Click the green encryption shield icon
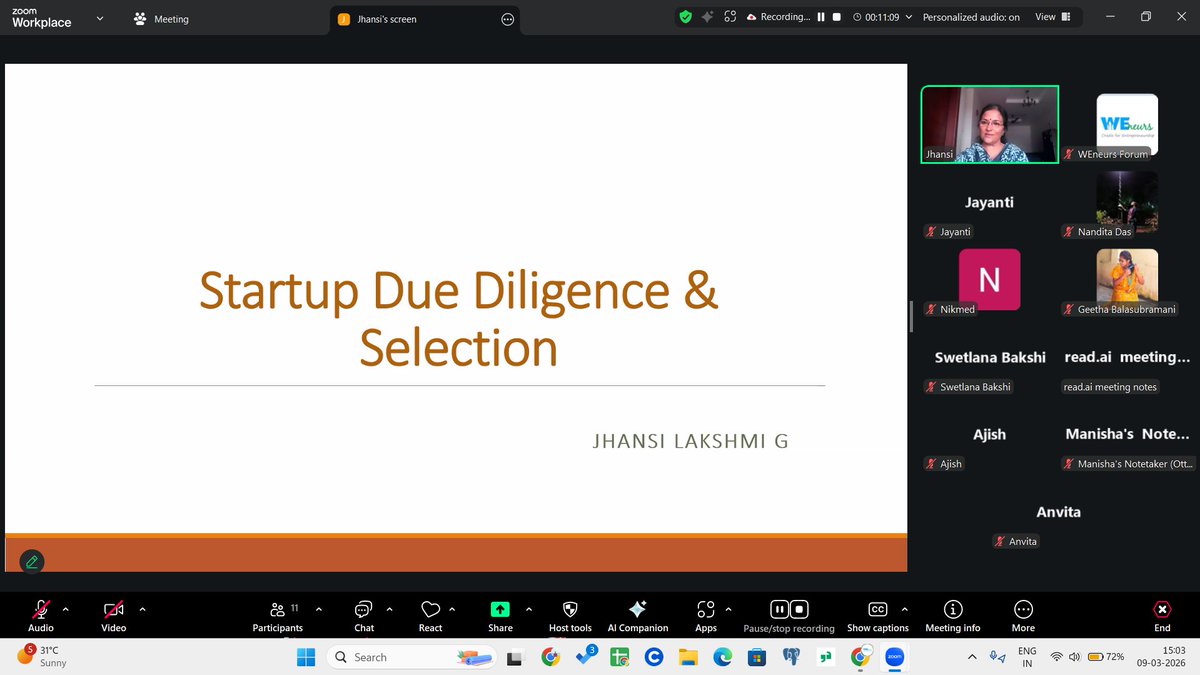Viewport: 1200px width, 675px height. click(685, 17)
